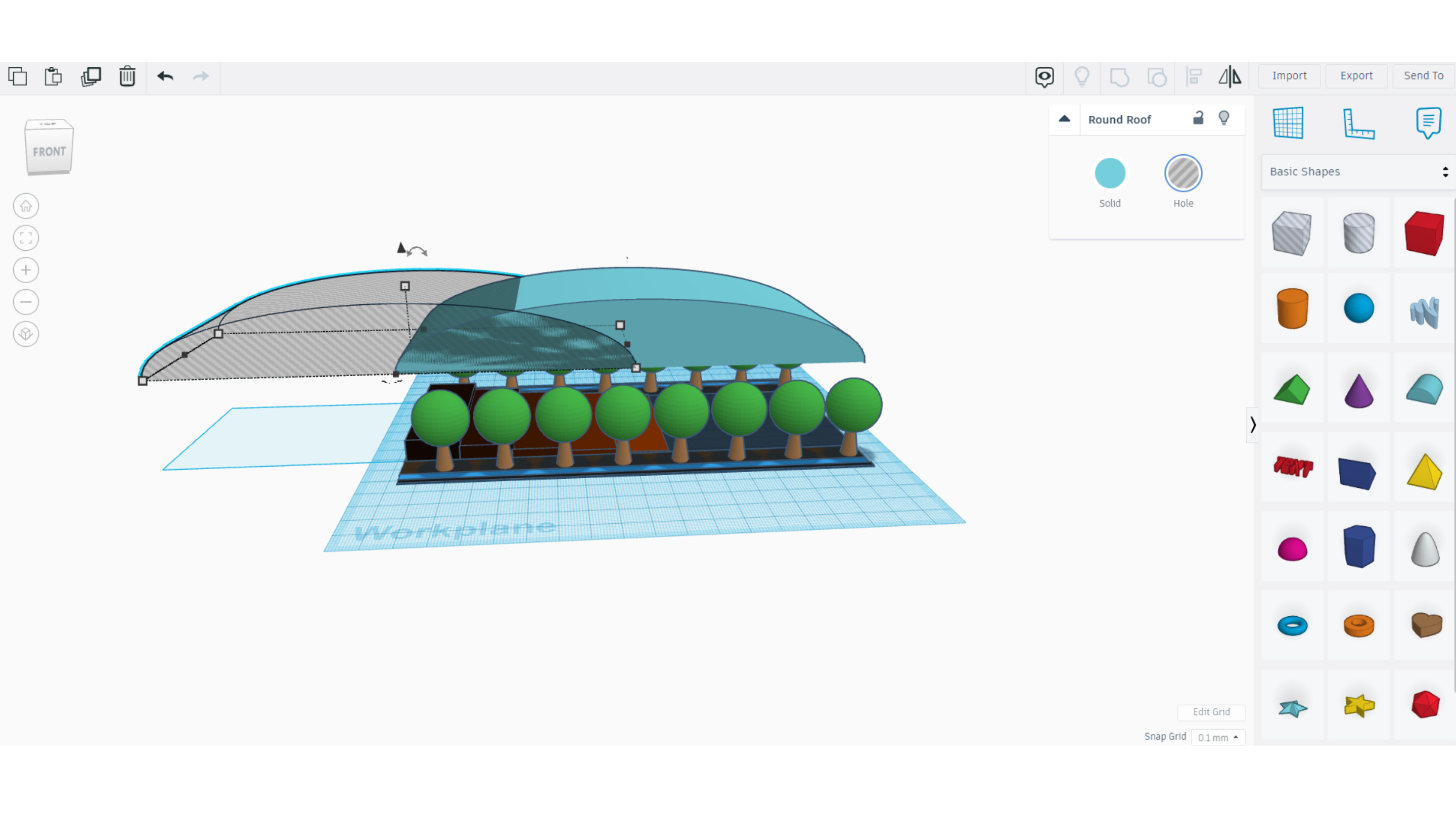Image resolution: width=1456 pixels, height=819 pixels.
Task: Click the Edit Grid button
Action: click(1211, 712)
